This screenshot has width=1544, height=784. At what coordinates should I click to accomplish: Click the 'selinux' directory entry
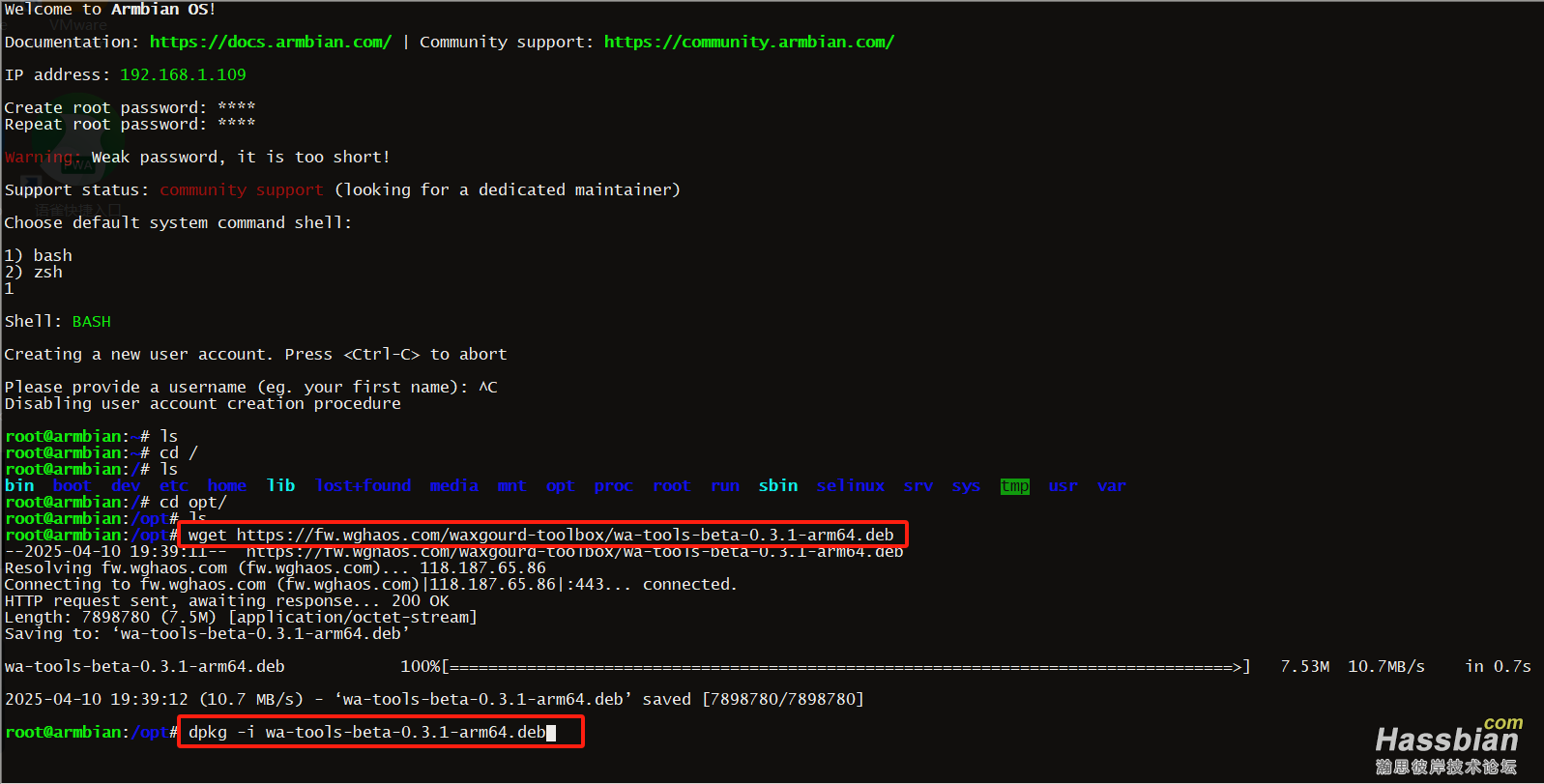(x=851, y=485)
